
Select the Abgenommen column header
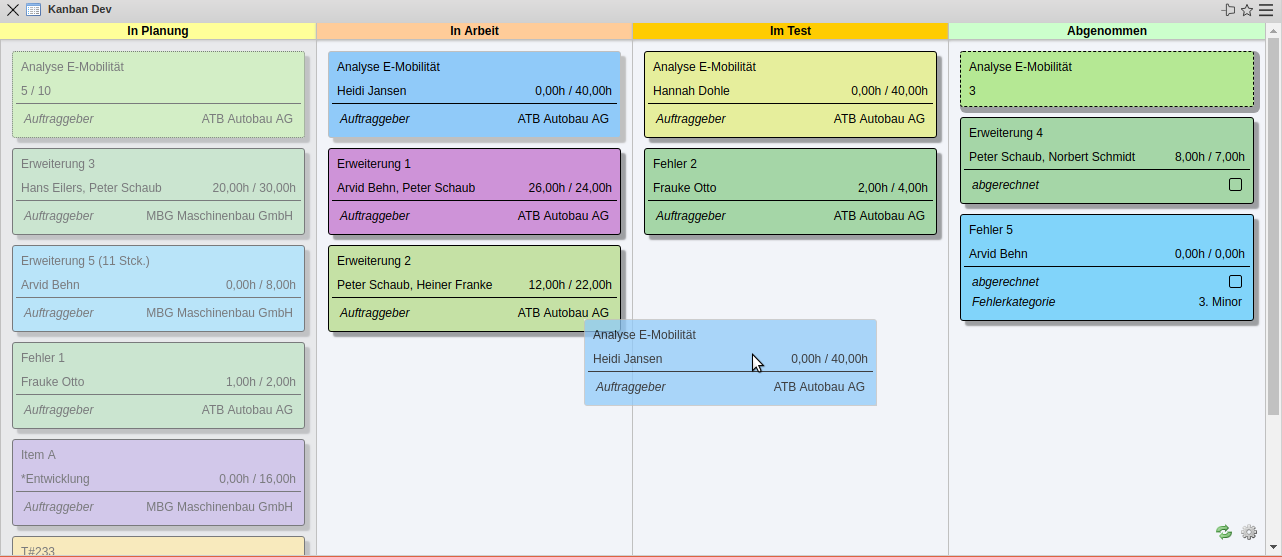(1107, 31)
